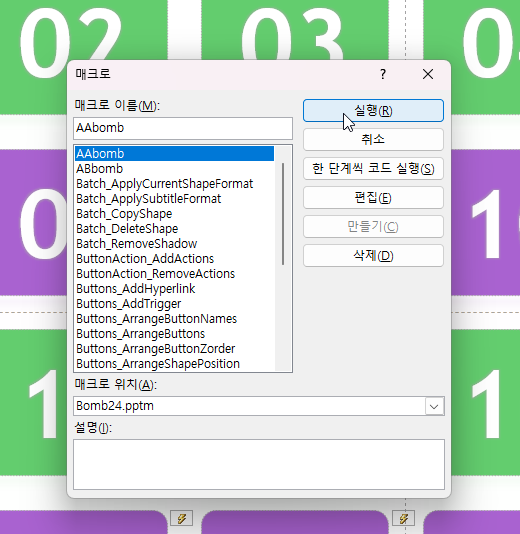Select Batch_DeleteShape macro
This screenshot has width=520, height=534.
point(174,229)
